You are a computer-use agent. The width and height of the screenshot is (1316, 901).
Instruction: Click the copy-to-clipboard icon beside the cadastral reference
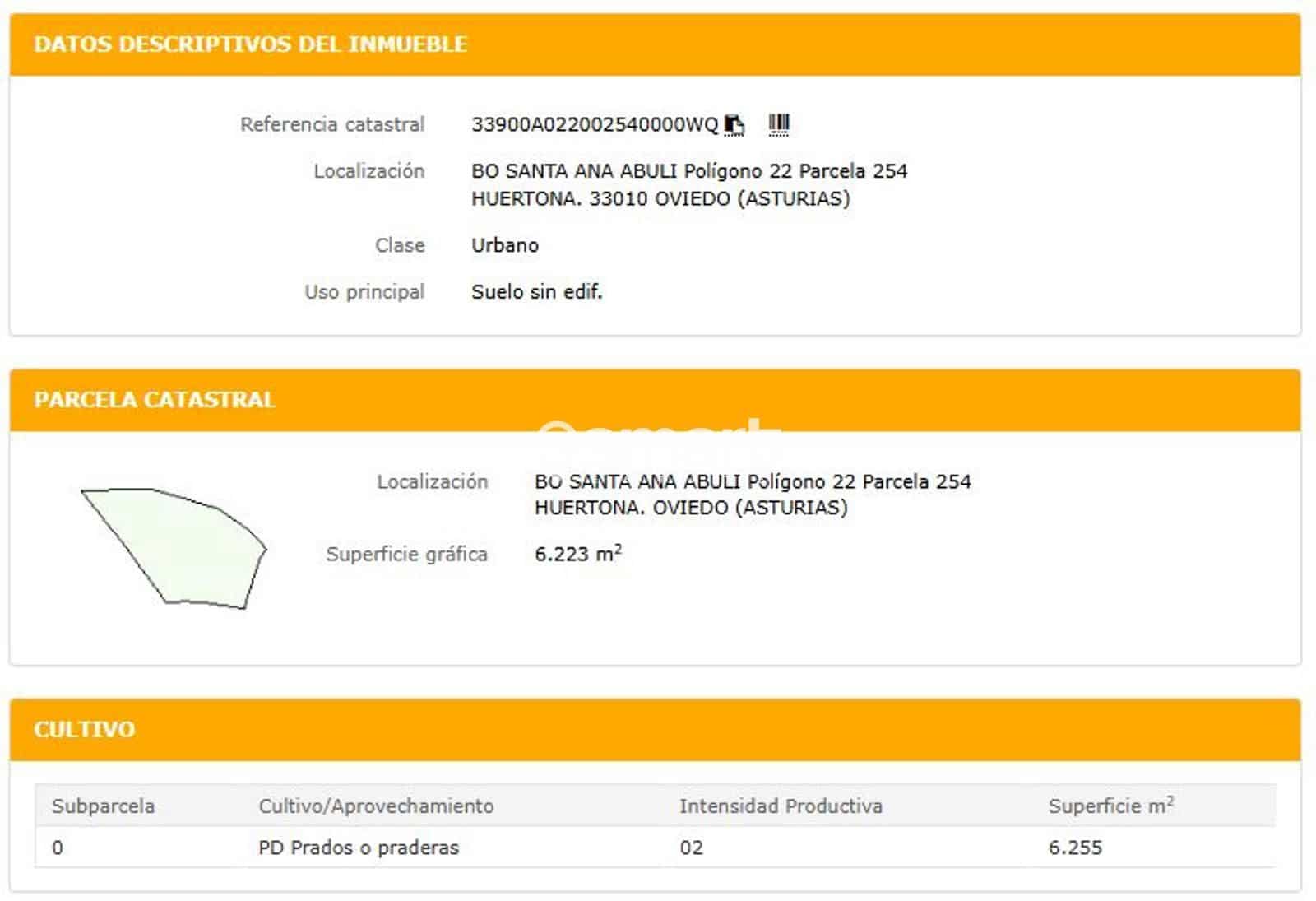(x=734, y=122)
